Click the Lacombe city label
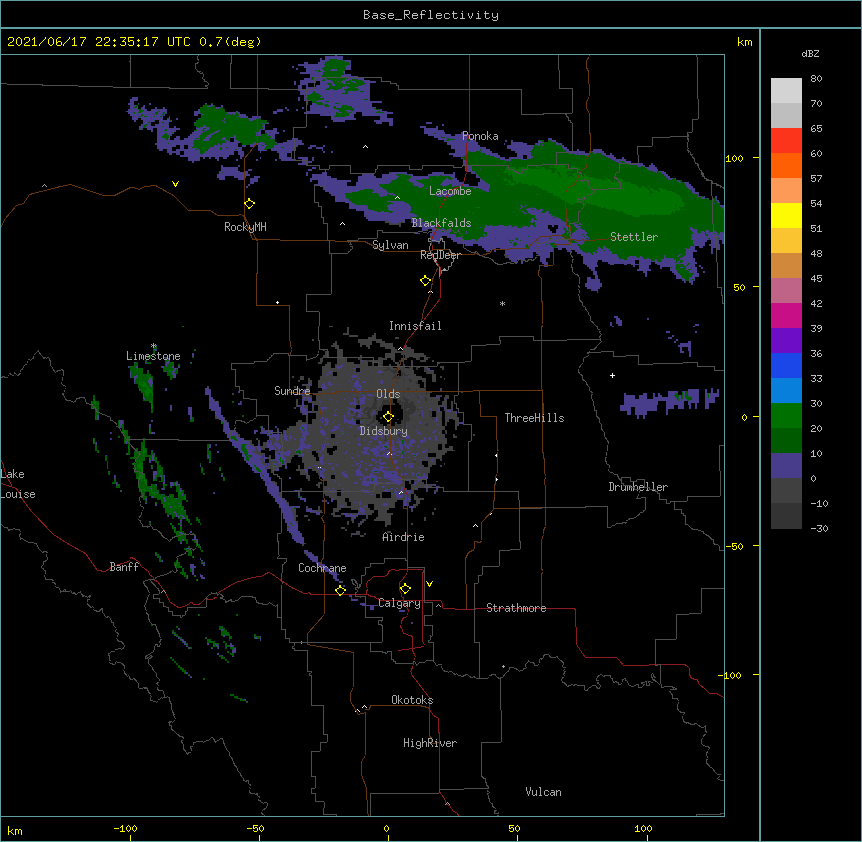This screenshot has width=862, height=842. (450, 191)
